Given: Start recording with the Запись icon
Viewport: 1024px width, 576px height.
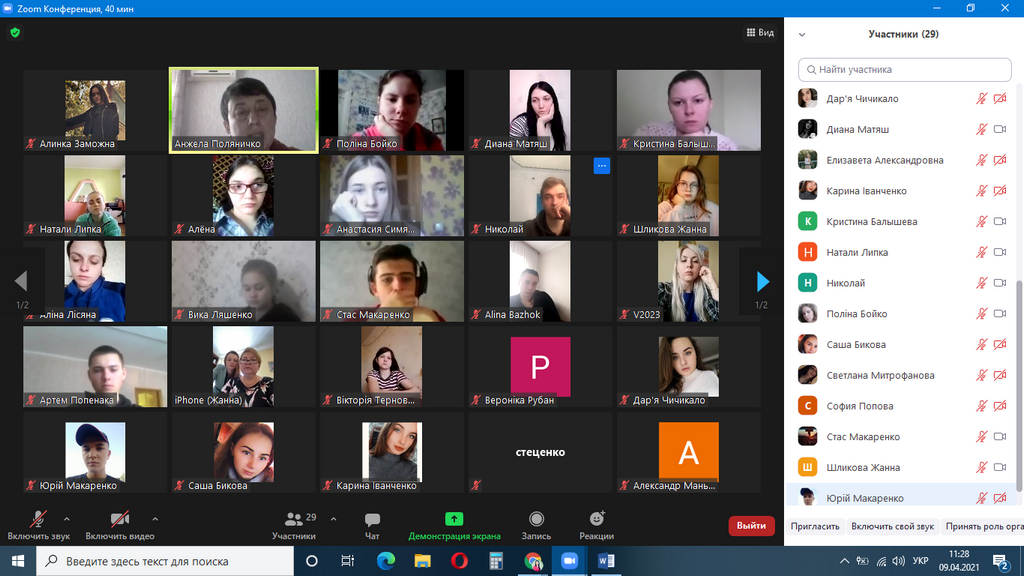Looking at the screenshot, I should [x=536, y=519].
